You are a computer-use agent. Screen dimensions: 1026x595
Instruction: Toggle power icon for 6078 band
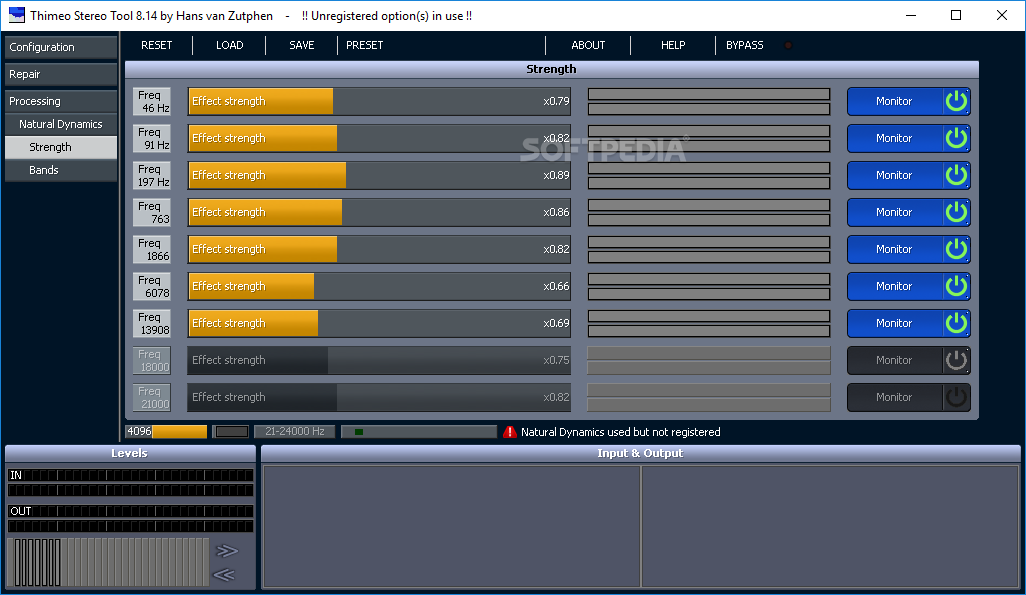tap(957, 286)
